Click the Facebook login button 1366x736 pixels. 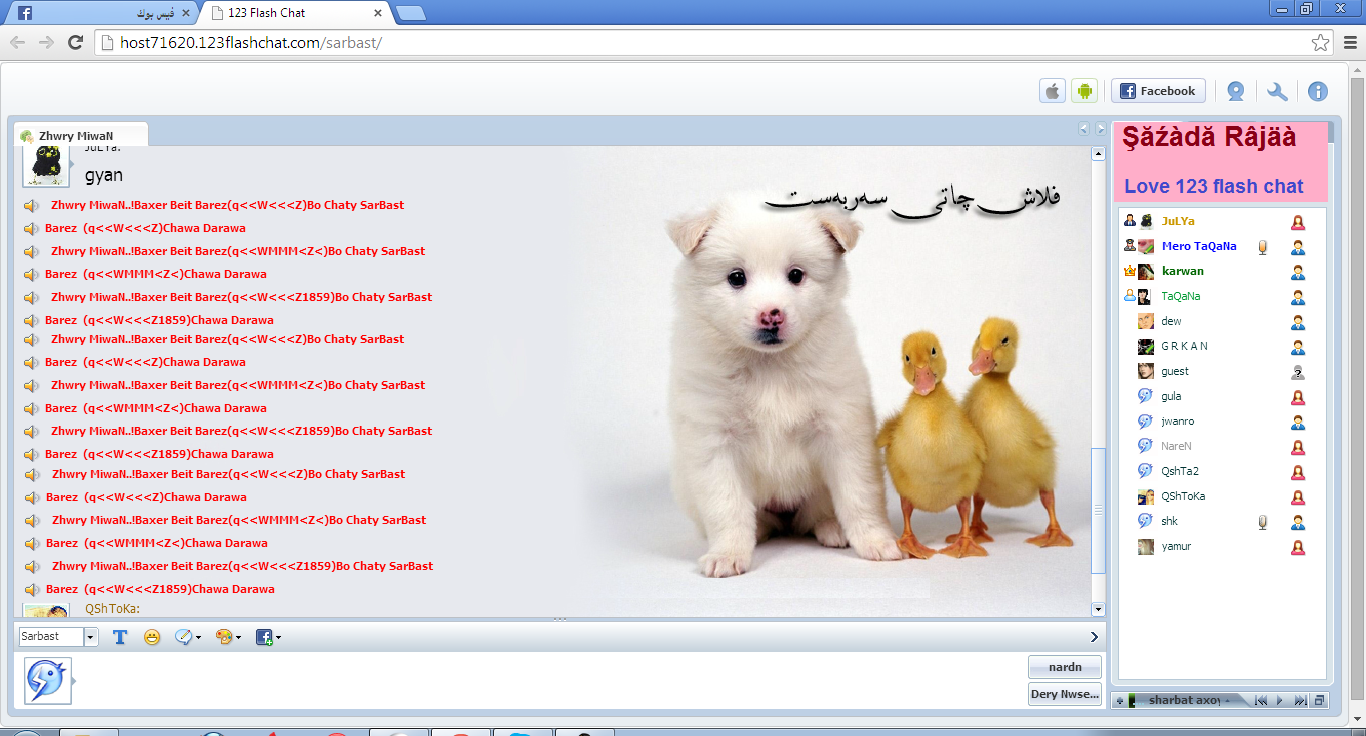click(x=1158, y=91)
